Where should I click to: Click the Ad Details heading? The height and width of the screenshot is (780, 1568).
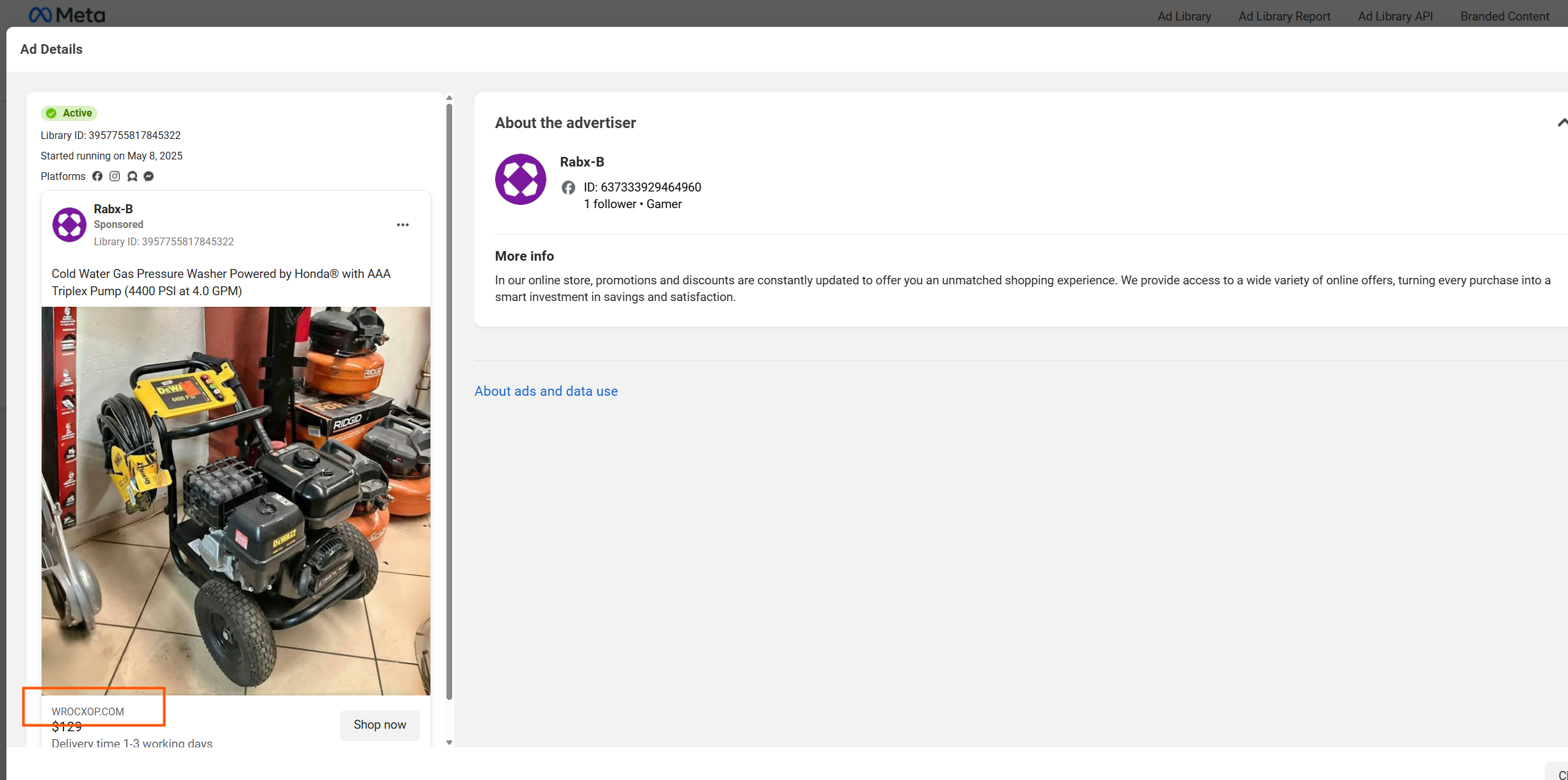51,49
